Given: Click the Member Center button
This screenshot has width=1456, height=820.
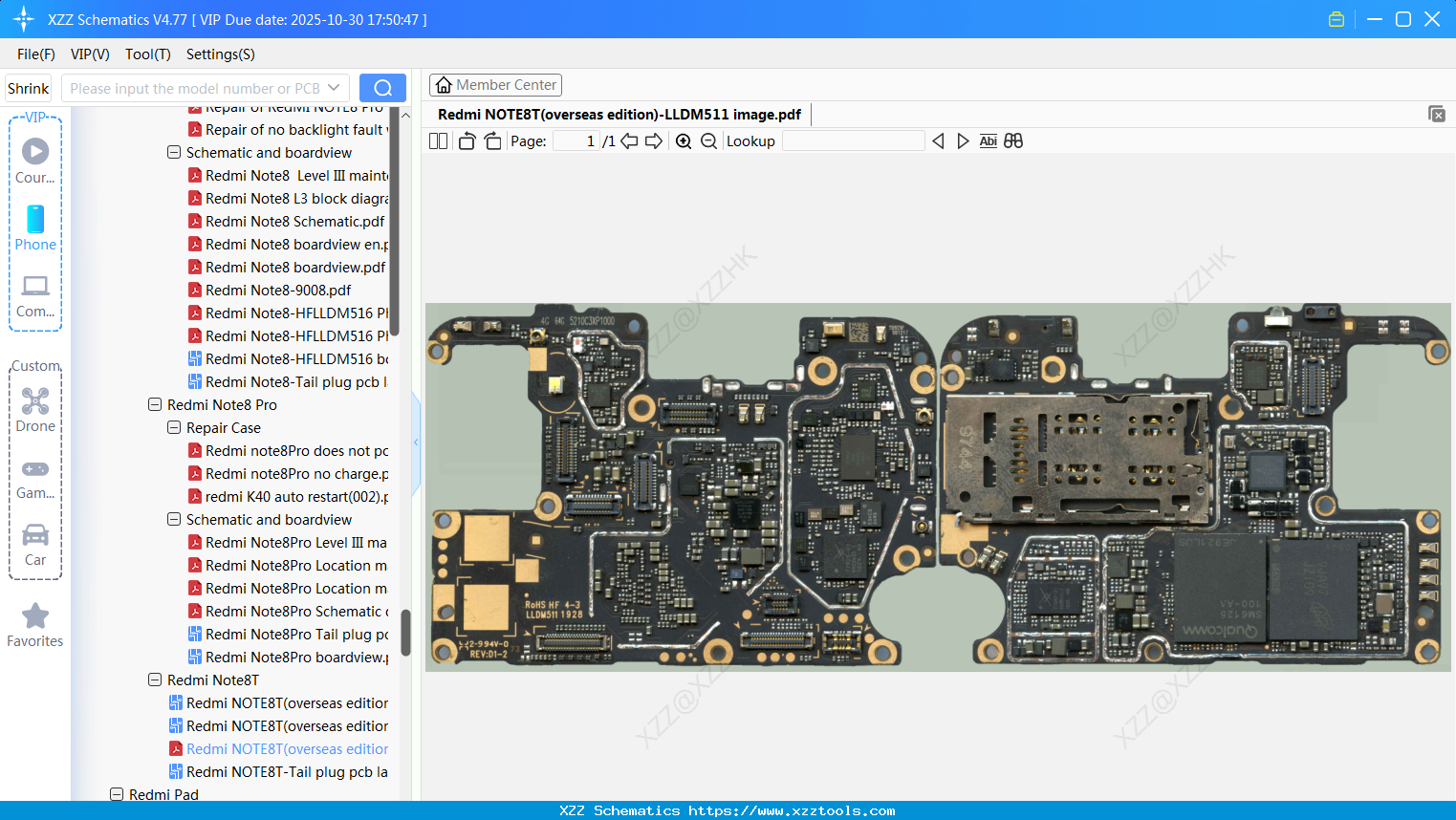Looking at the screenshot, I should coord(495,85).
